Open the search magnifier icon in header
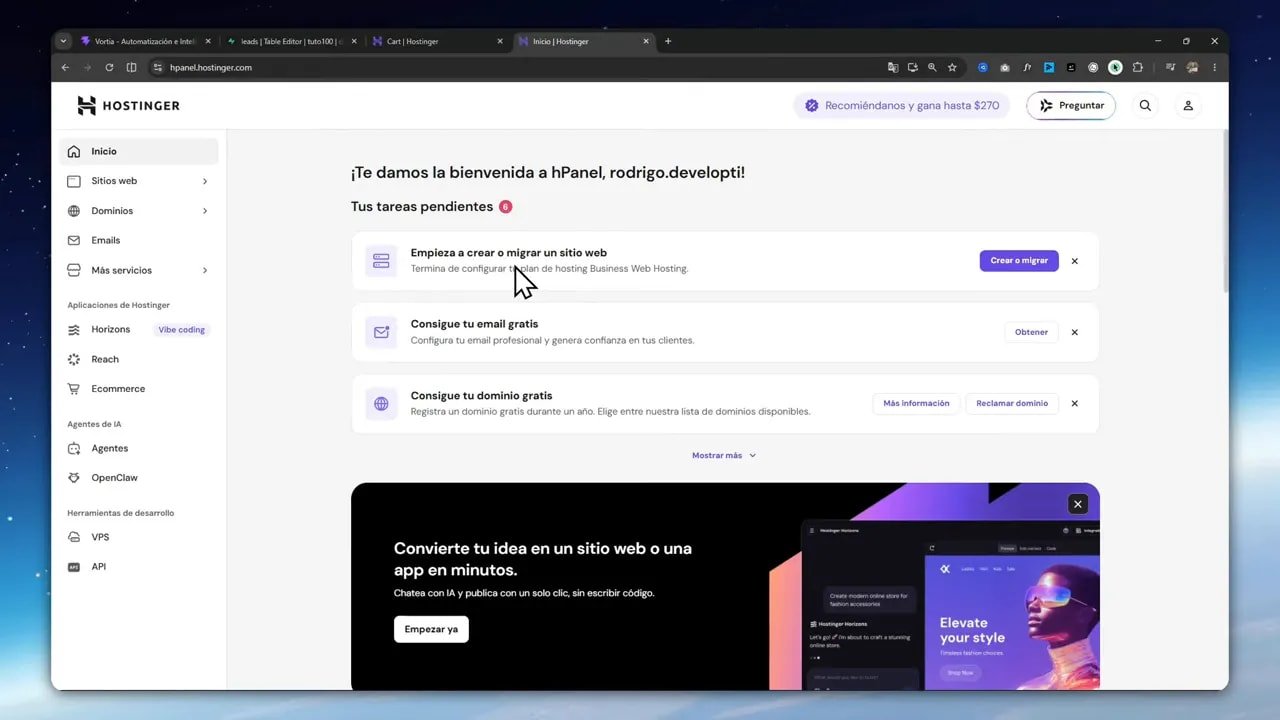 (1145, 105)
